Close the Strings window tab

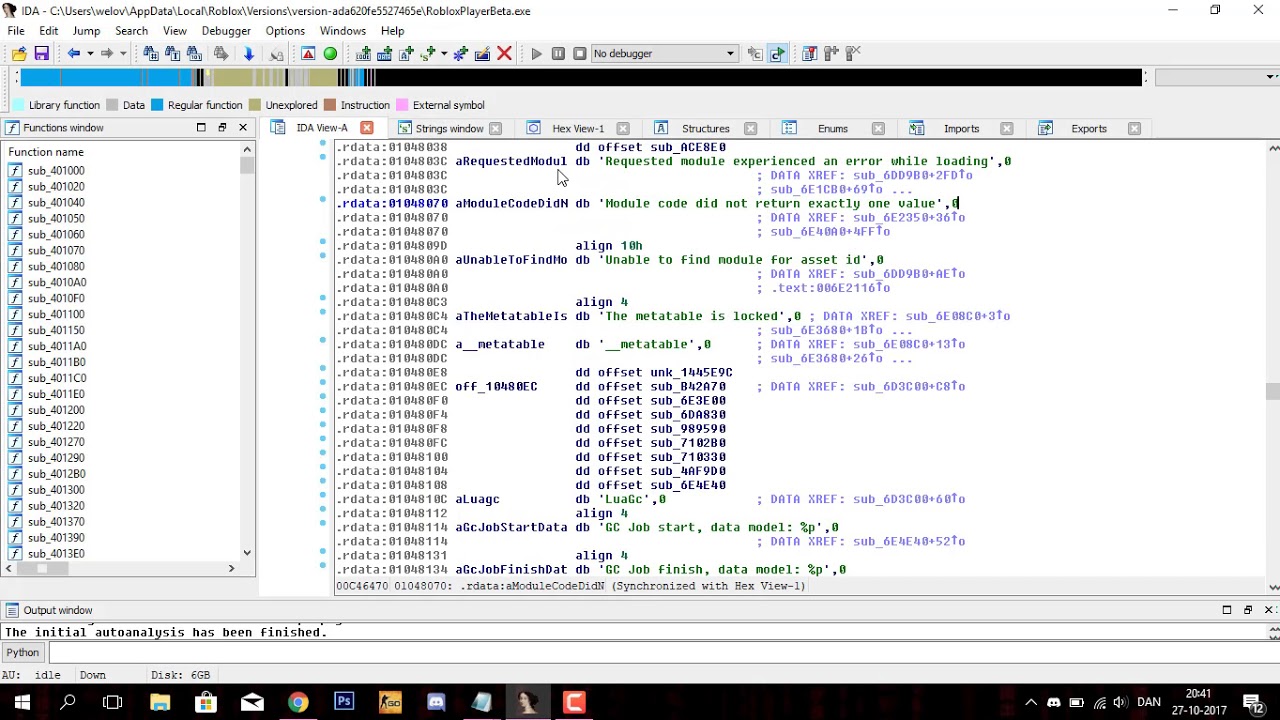(495, 128)
